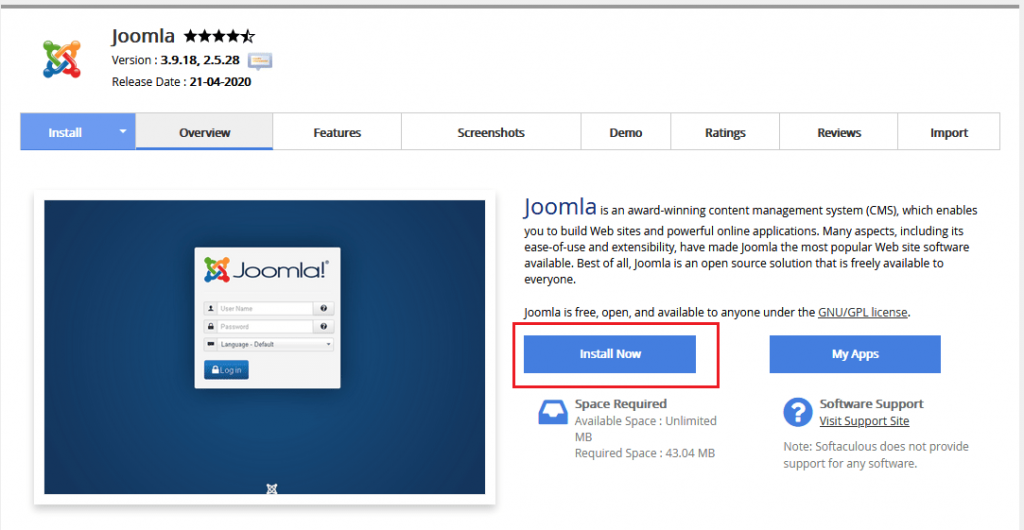Open the Demo tab
This screenshot has height=530, width=1024.
pos(626,132)
